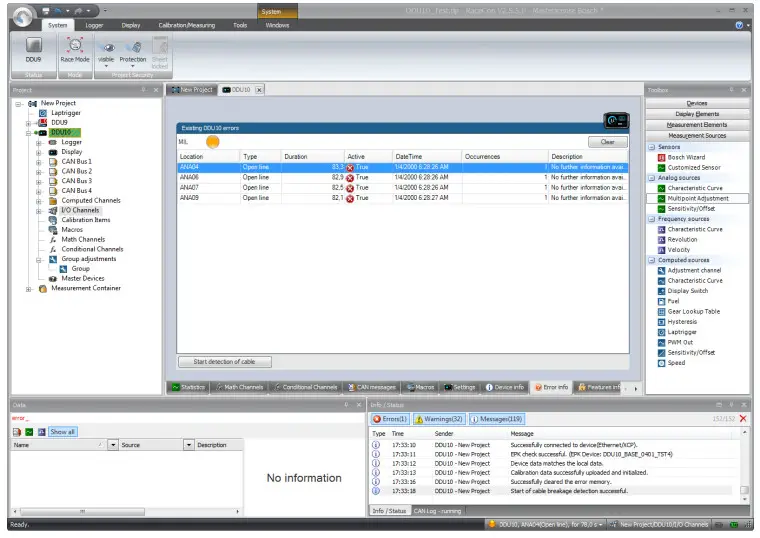Click Data panel horizontal scrollbar
This screenshot has height=538, width=760.
[82, 512]
